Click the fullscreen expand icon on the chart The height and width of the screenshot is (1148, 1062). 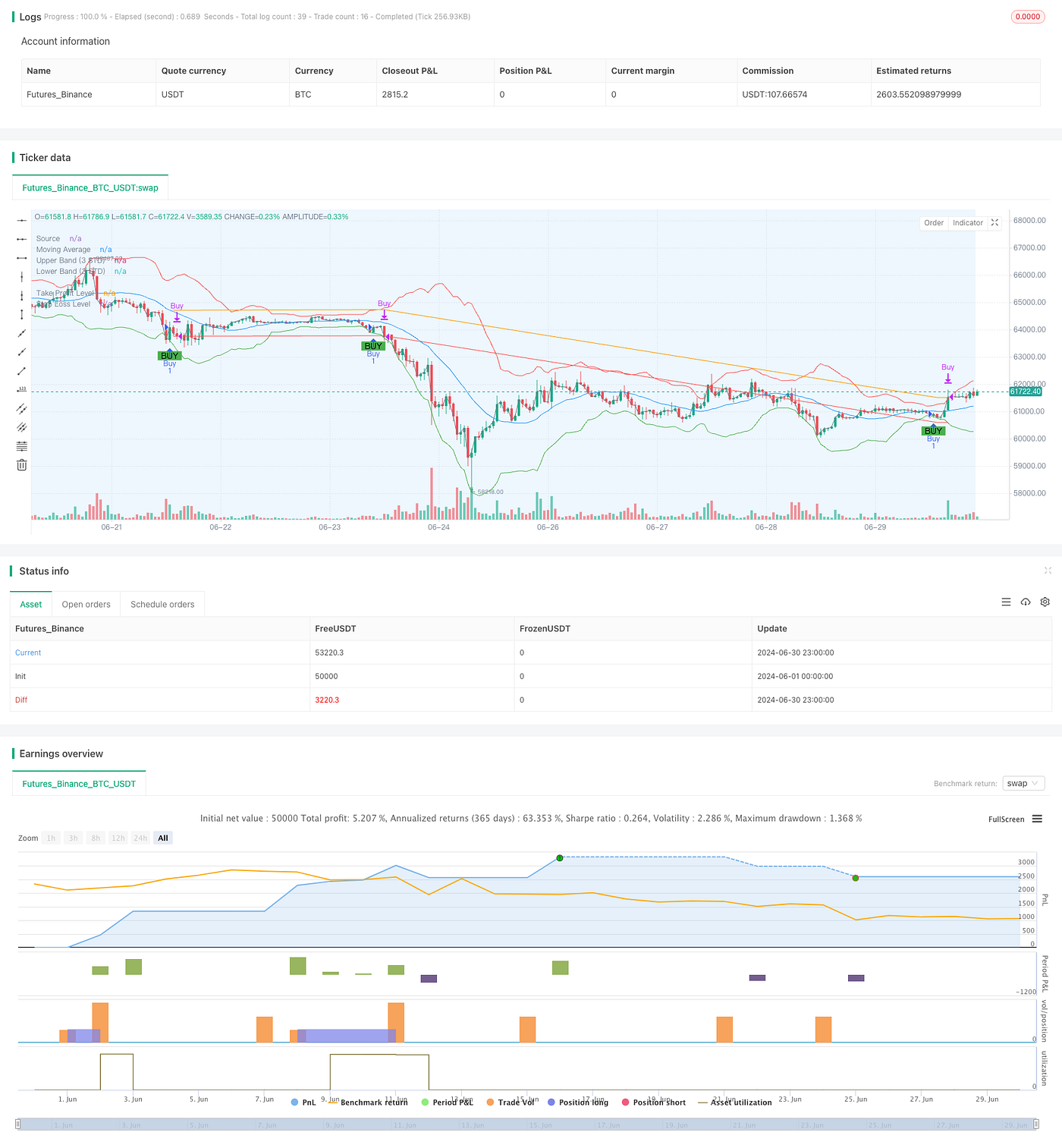tap(994, 222)
